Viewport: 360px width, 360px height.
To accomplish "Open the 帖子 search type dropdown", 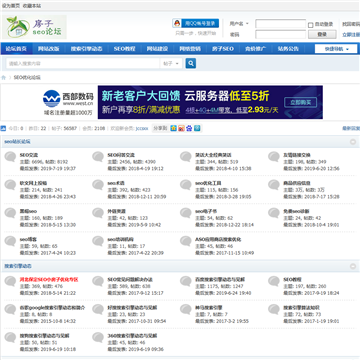I will coord(171,63).
